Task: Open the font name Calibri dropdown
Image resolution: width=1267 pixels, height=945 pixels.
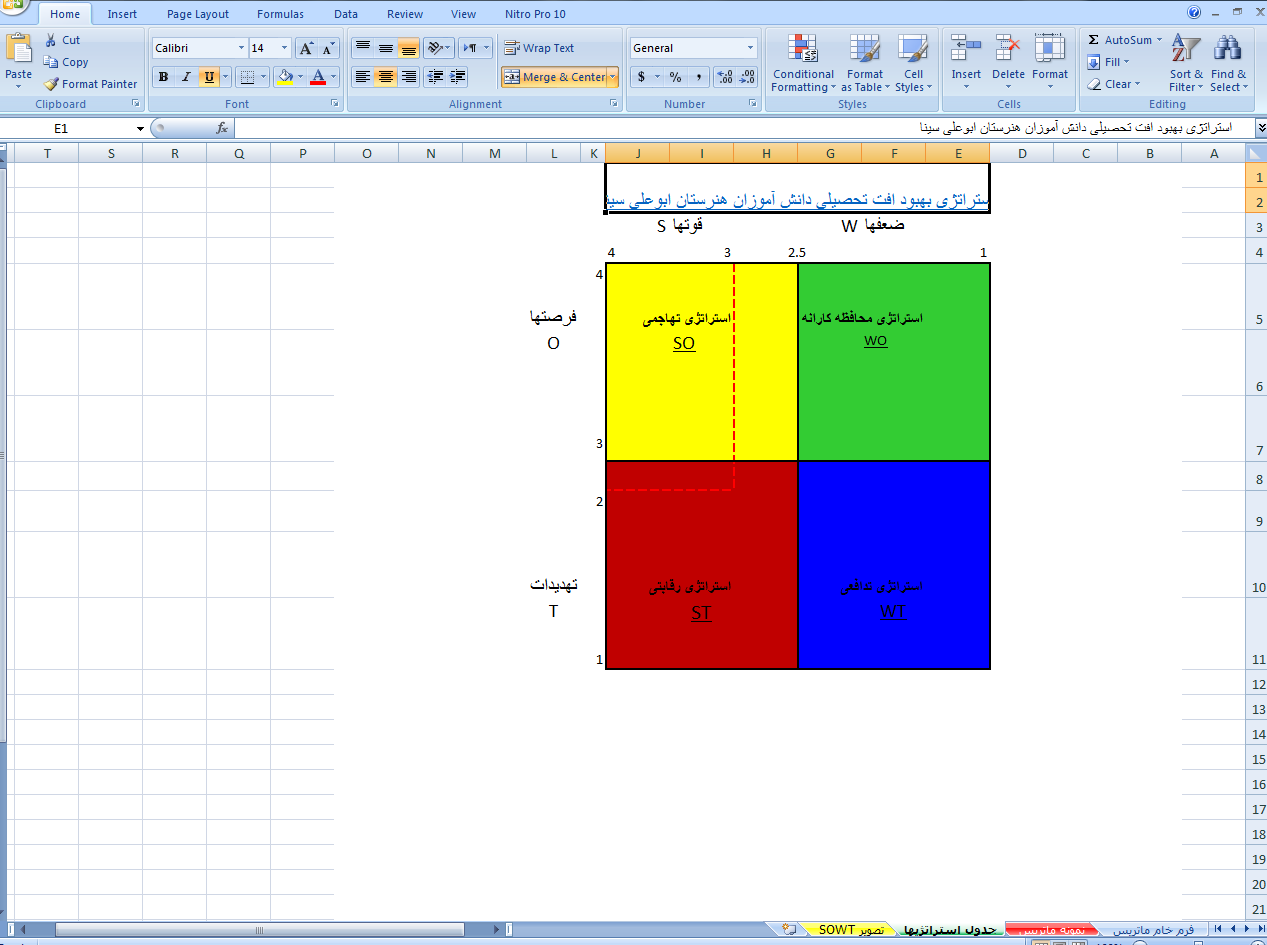Action: [x=241, y=48]
